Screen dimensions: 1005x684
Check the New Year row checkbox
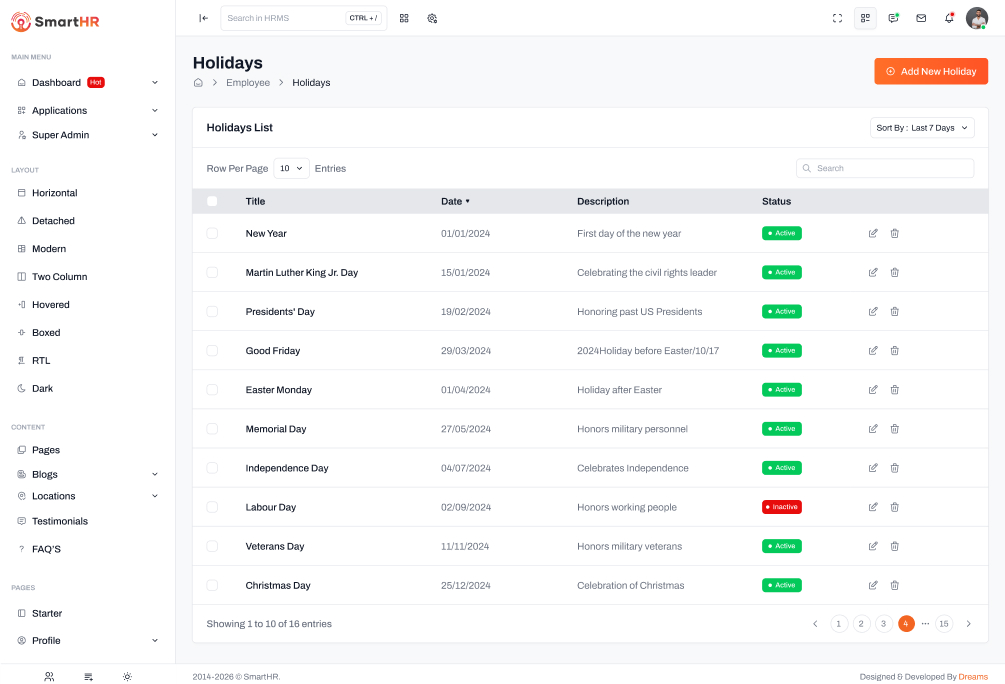click(x=212, y=233)
